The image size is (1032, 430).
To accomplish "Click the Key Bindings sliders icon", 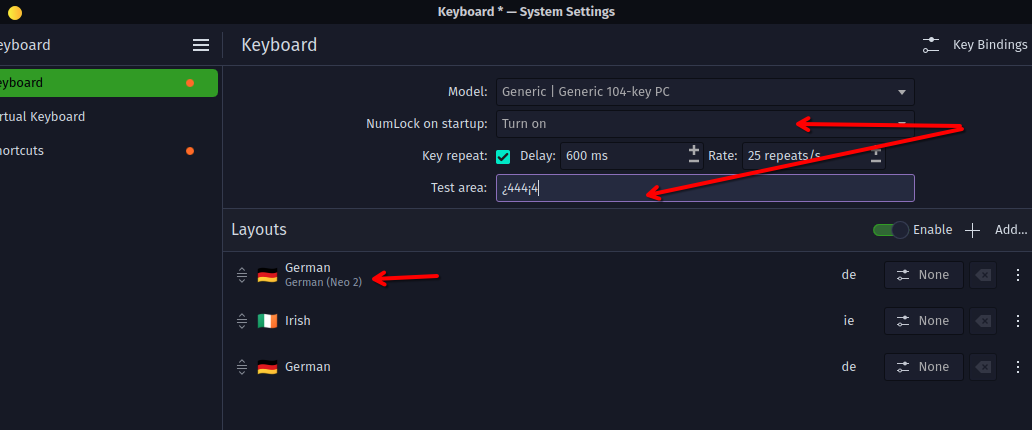I will 931,45.
